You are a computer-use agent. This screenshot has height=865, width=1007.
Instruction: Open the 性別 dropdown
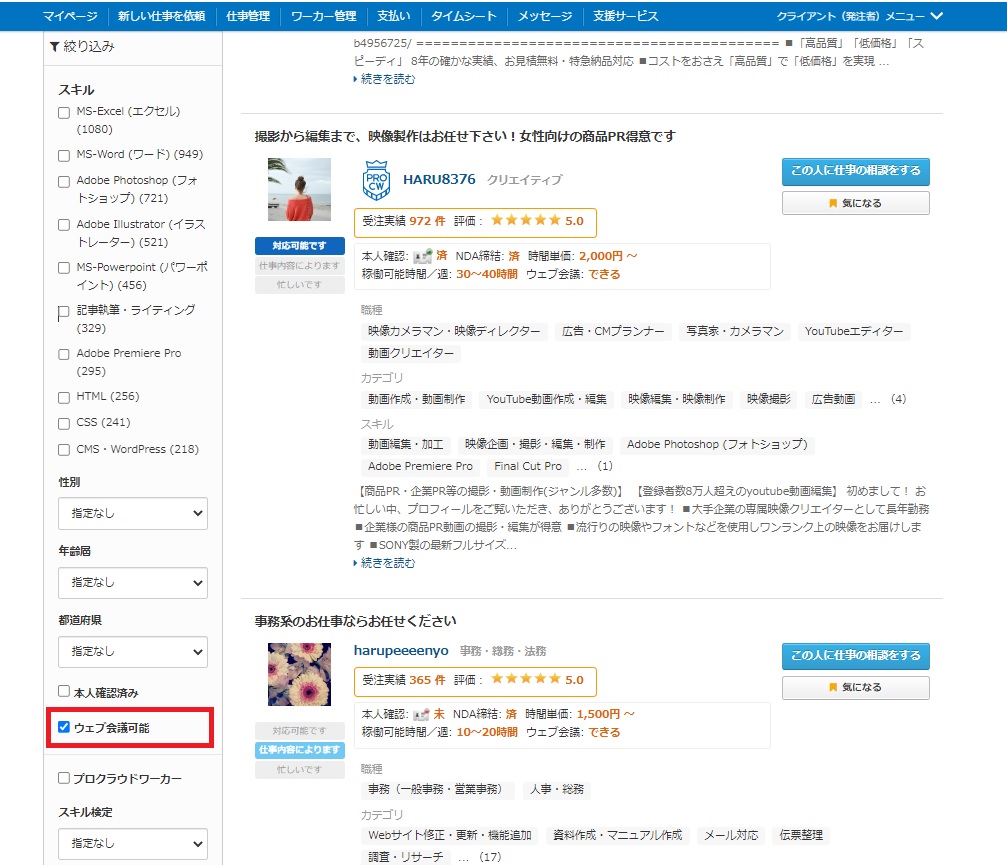133,514
